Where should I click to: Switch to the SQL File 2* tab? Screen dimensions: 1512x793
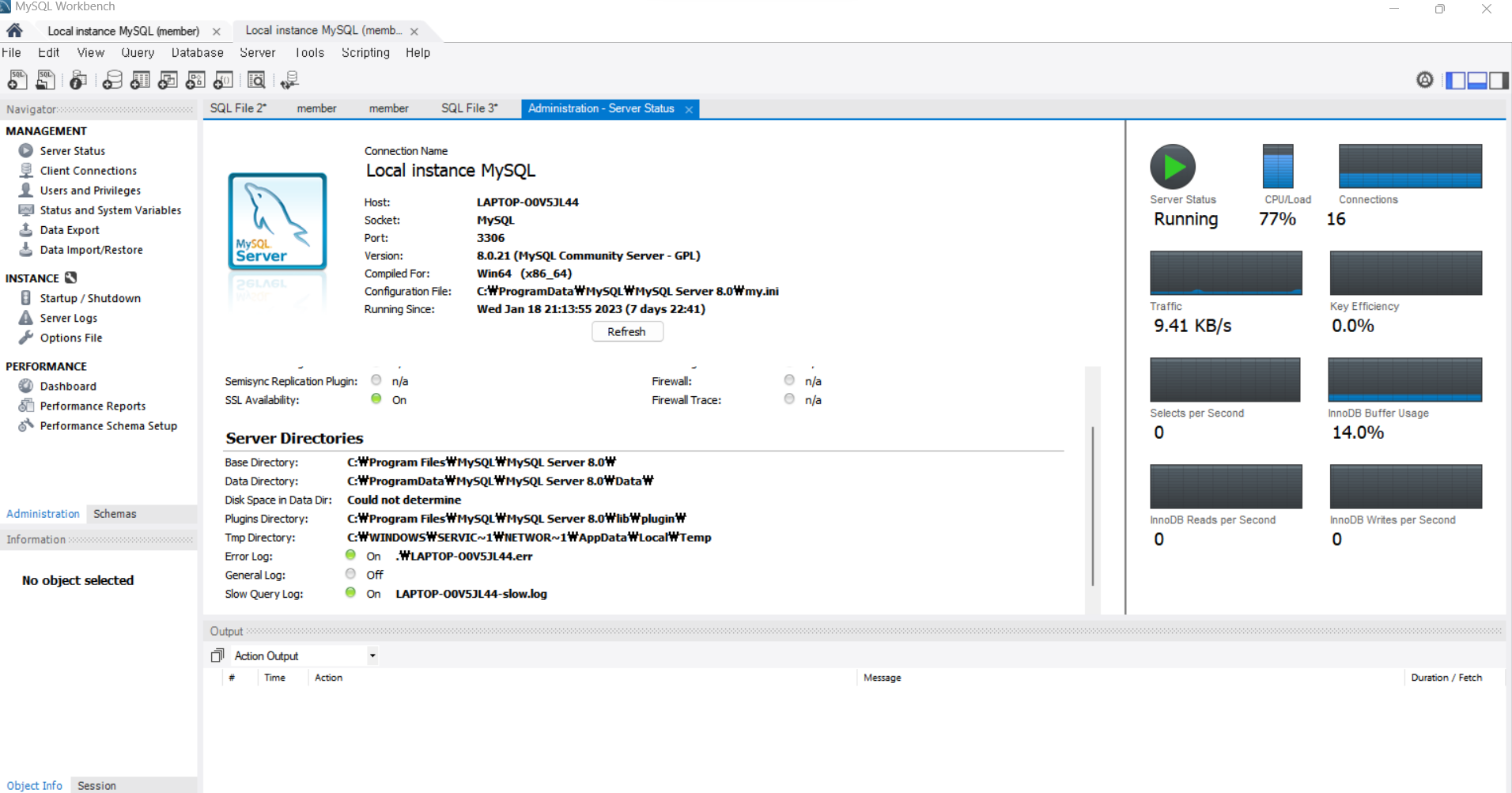[239, 108]
